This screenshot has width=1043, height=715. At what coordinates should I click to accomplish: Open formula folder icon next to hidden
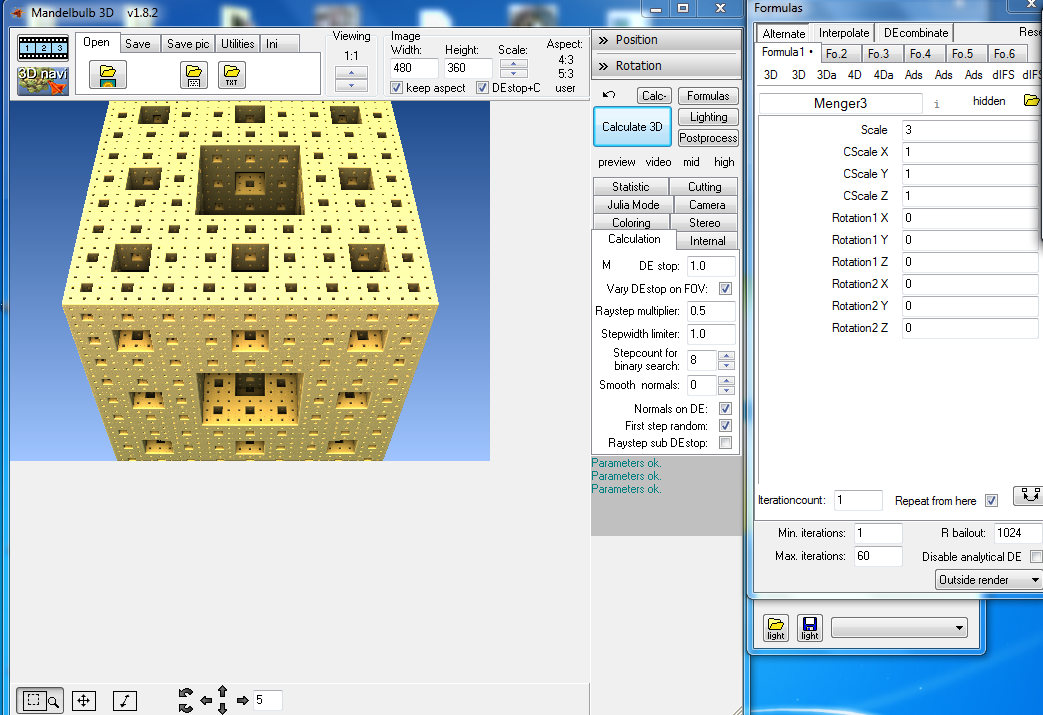1031,100
